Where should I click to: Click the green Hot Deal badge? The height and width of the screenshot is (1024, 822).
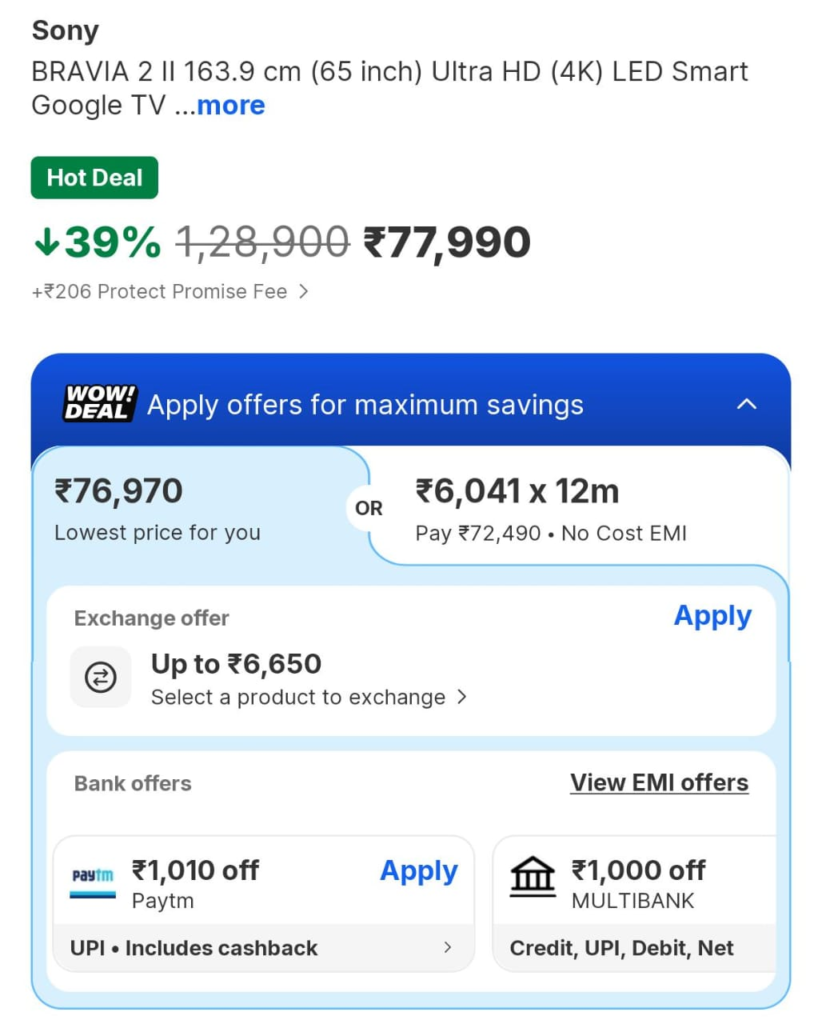95,178
